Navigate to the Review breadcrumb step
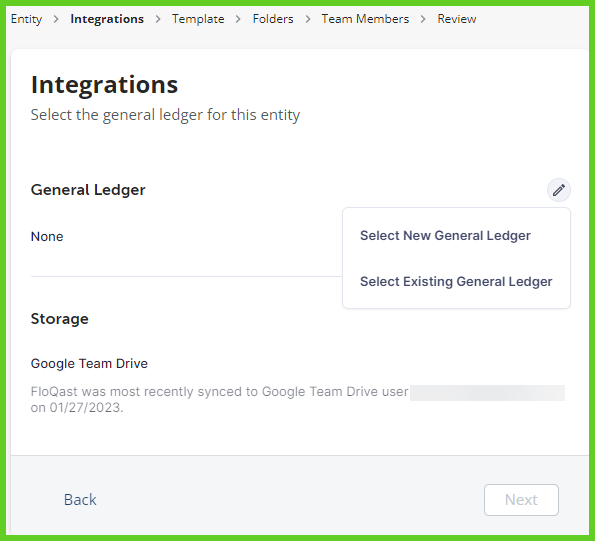 pos(457,19)
